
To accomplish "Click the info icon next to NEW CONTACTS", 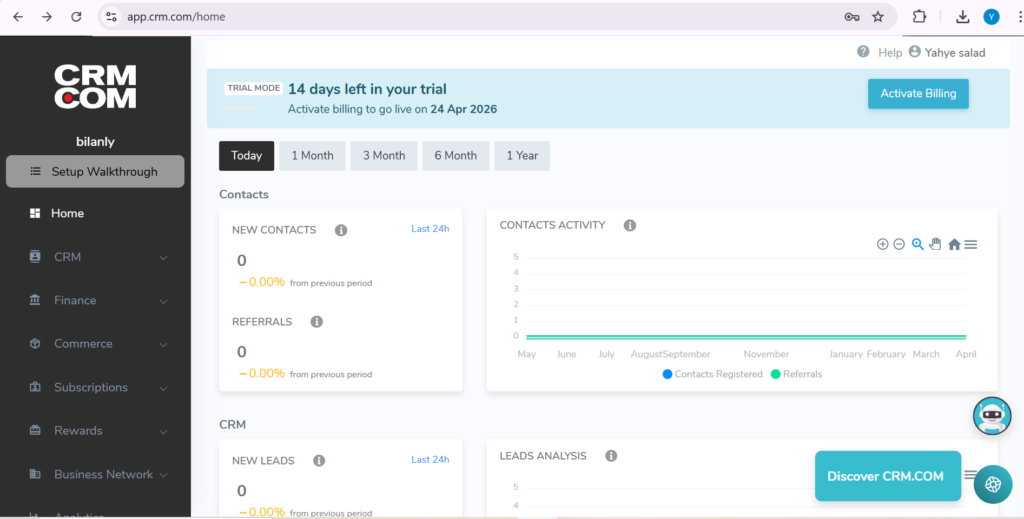I will tap(341, 230).
